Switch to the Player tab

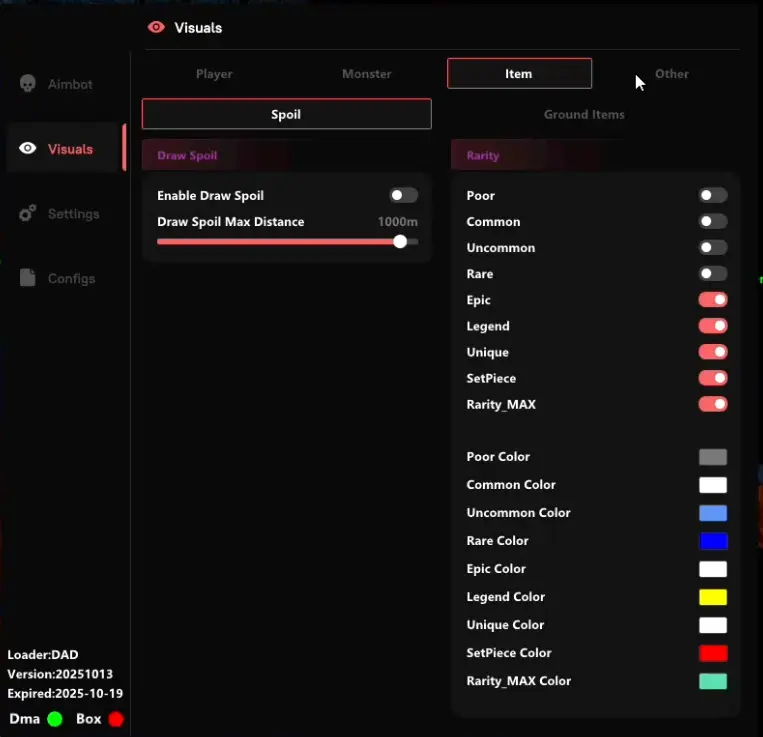tap(214, 74)
